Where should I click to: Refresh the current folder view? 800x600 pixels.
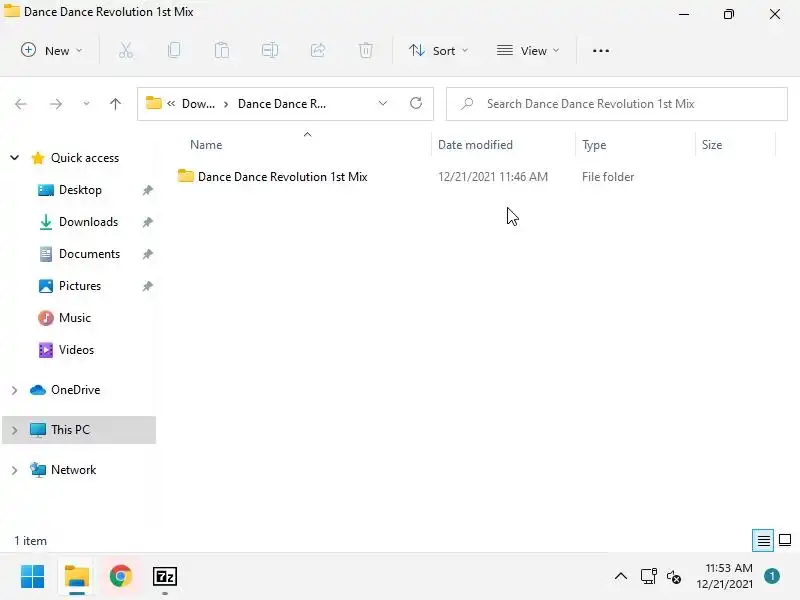[416, 104]
